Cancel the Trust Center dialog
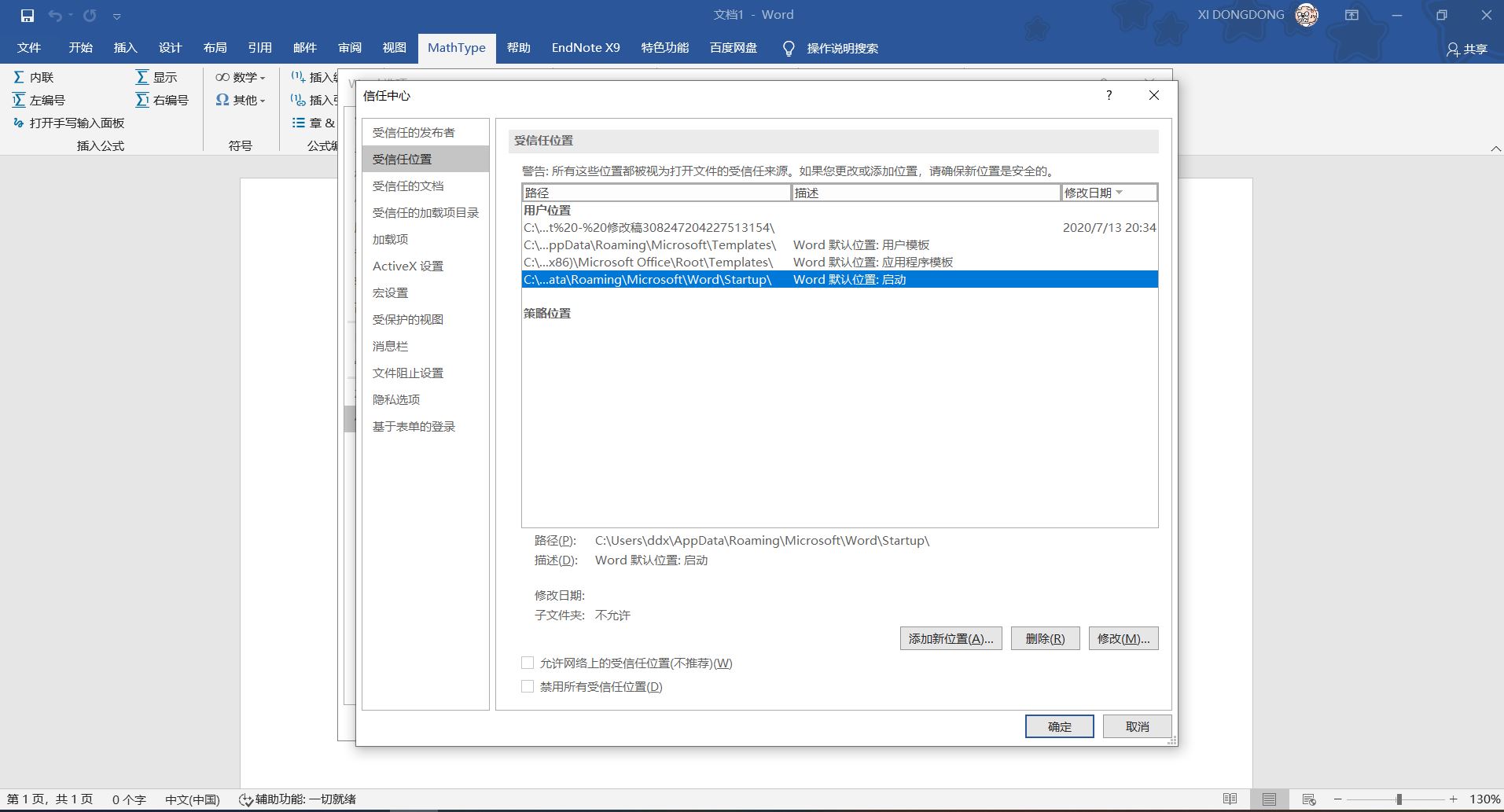The height and width of the screenshot is (812, 1504). pyautogui.click(x=1137, y=726)
